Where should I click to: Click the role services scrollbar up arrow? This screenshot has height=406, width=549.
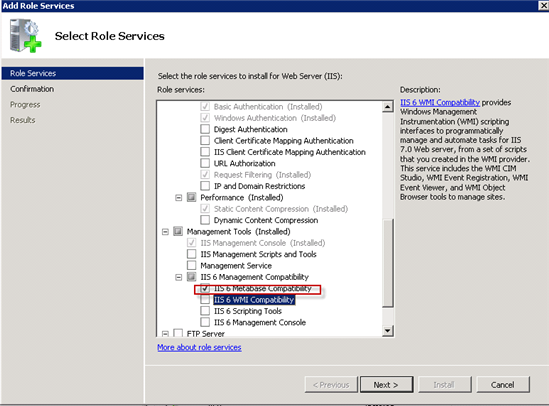[x=388, y=107]
